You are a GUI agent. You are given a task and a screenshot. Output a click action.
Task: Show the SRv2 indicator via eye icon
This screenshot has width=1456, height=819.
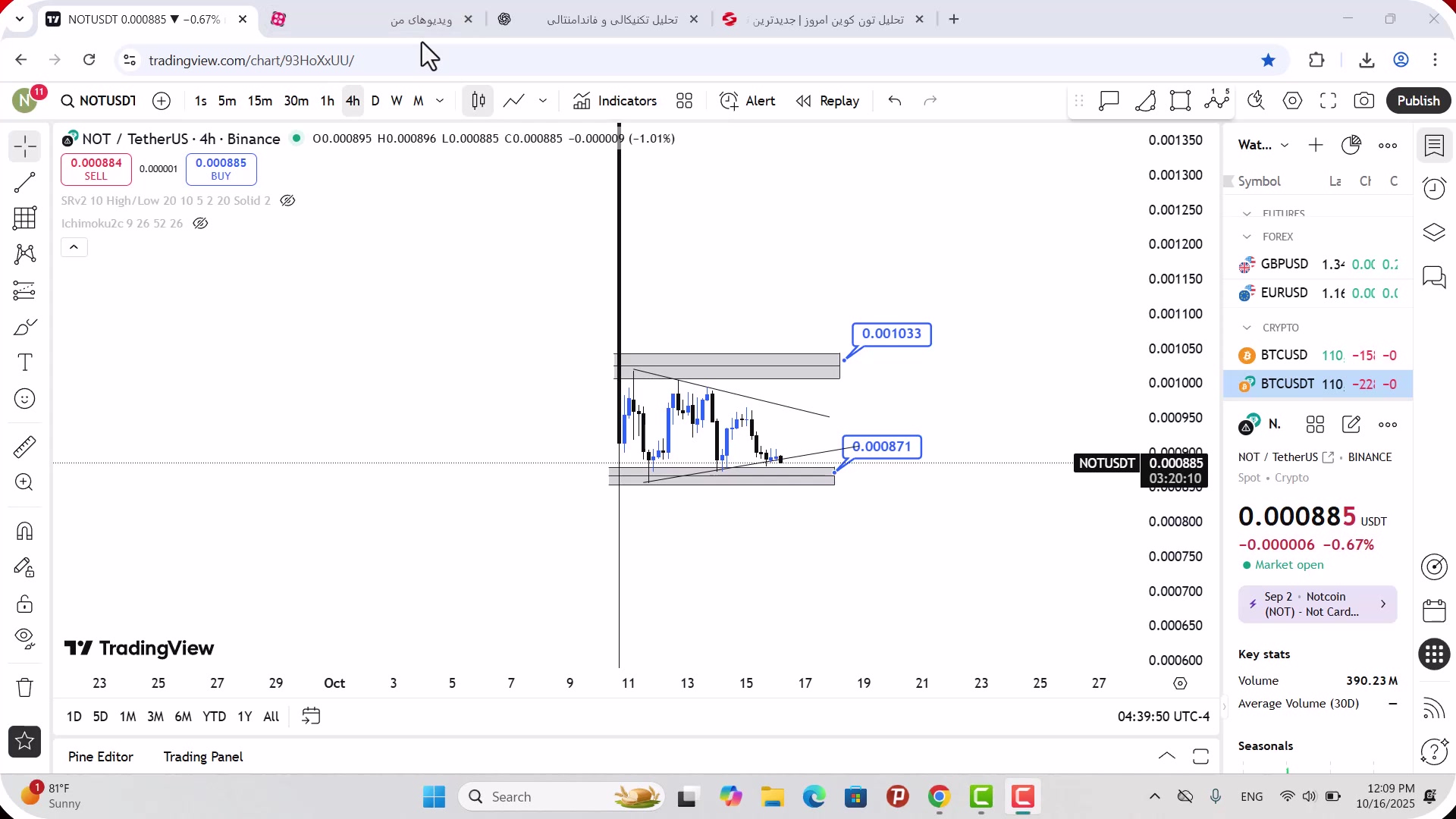(x=287, y=201)
